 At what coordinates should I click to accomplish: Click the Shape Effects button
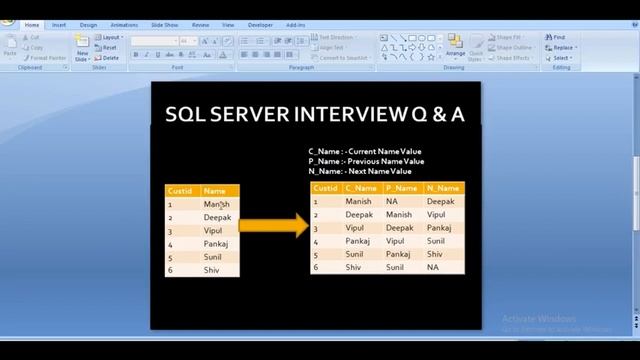click(510, 58)
